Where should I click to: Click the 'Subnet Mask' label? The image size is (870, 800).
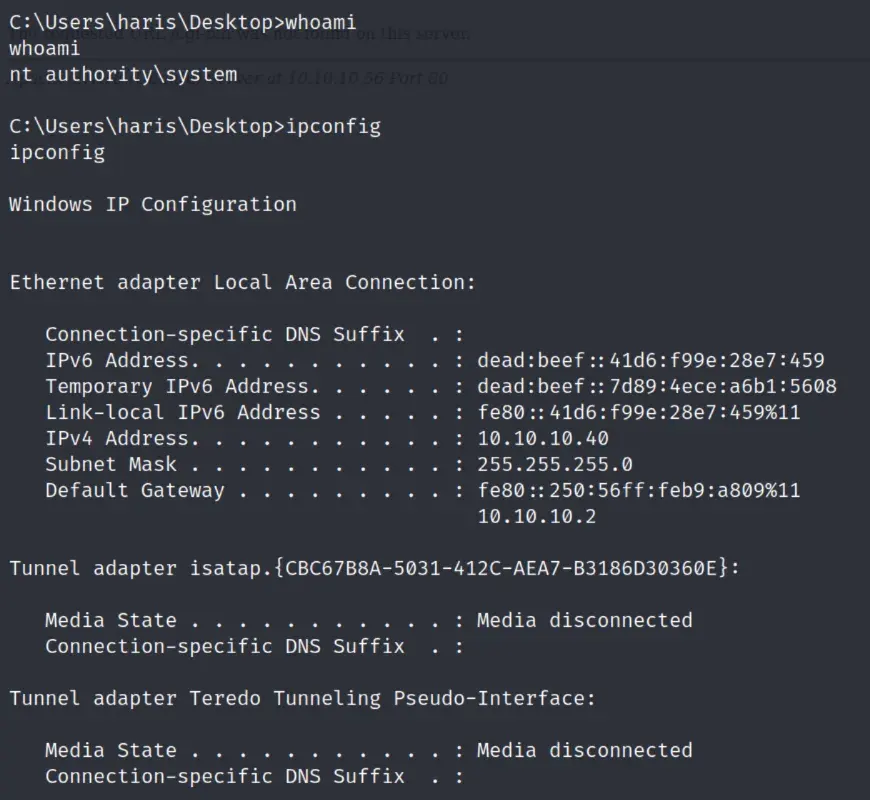tap(110, 464)
